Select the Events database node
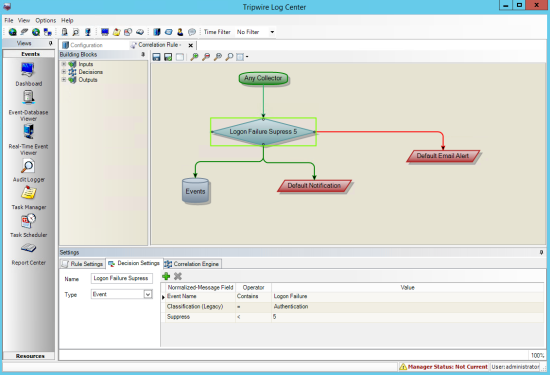550x375 pixels. pos(195,191)
